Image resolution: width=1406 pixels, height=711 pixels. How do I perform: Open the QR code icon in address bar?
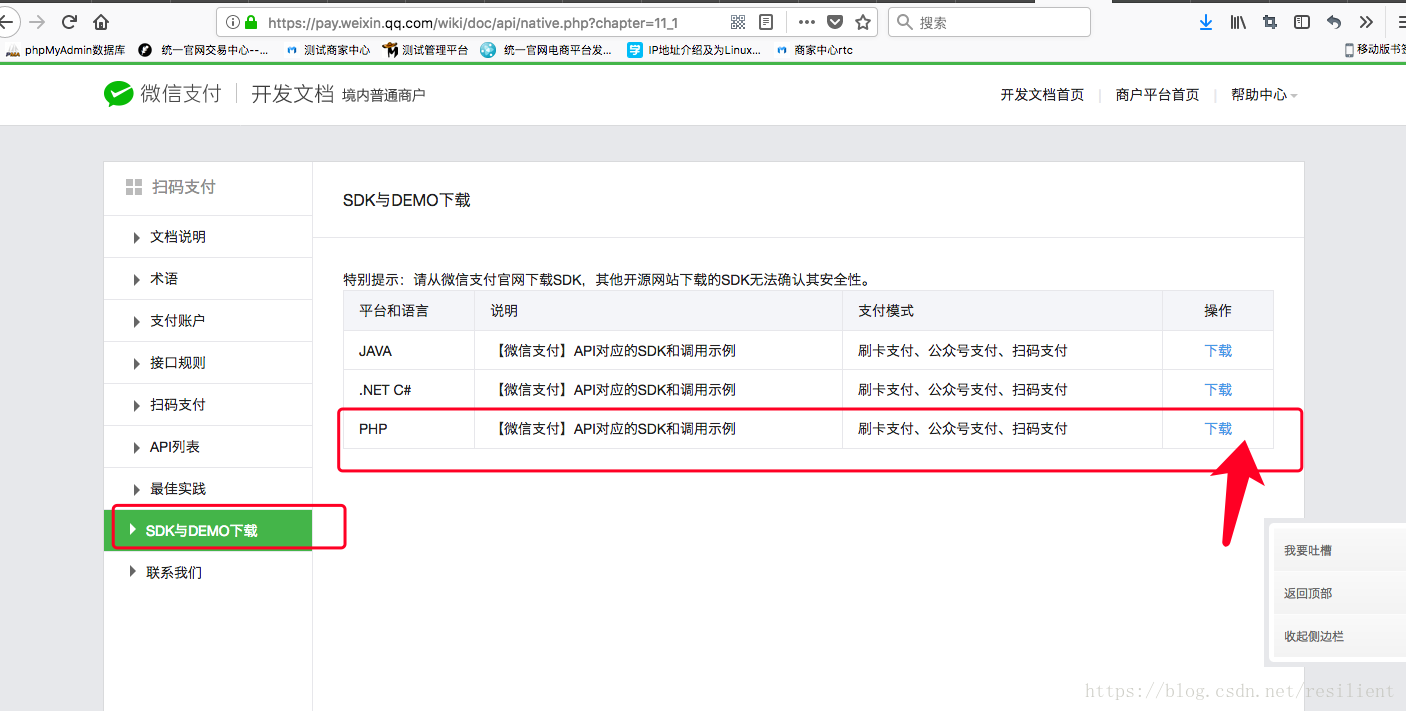(x=738, y=22)
